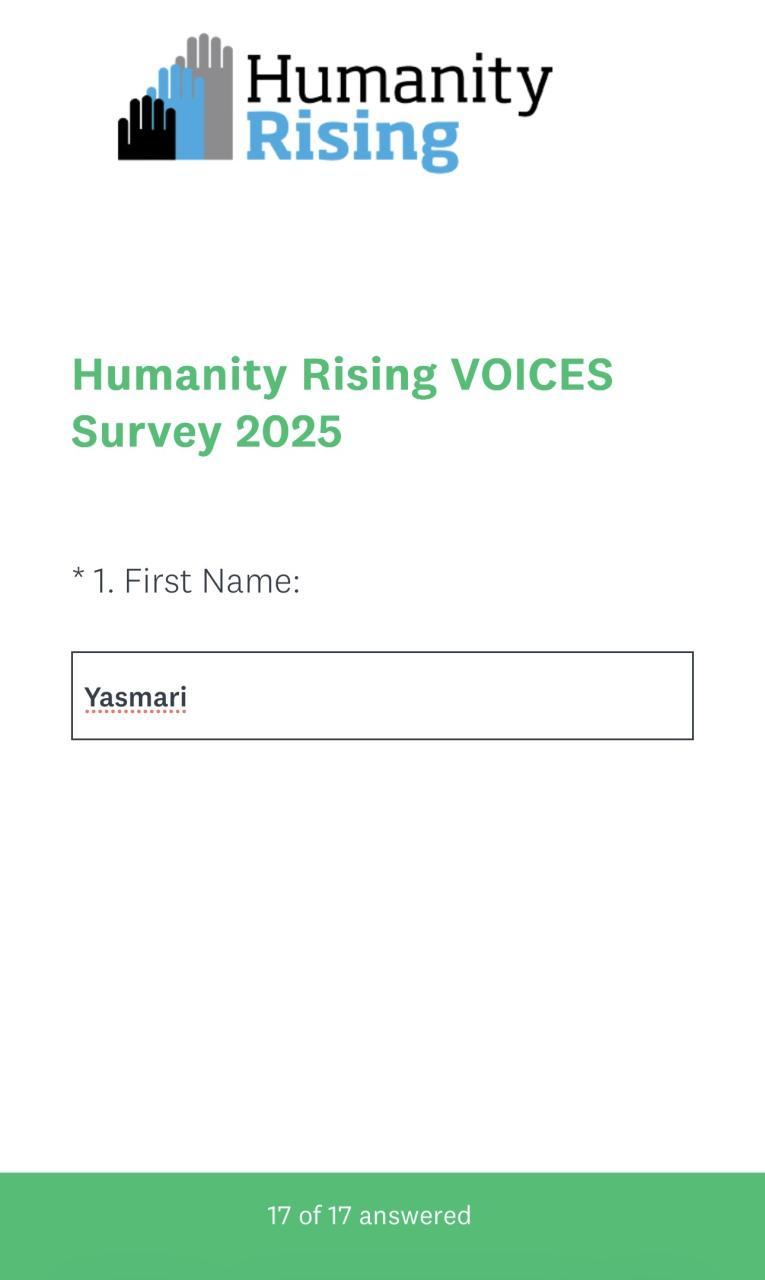The width and height of the screenshot is (765, 1280).
Task: Click the "17 of 17" progress count
Action: [x=309, y=1216]
